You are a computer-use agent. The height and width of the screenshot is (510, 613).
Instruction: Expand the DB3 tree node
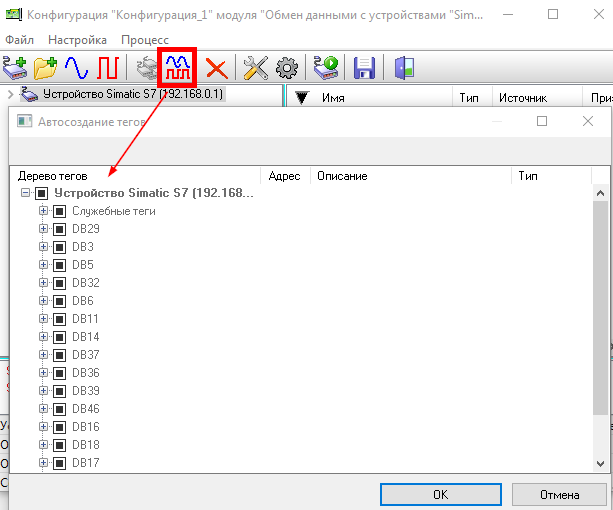click(x=43, y=247)
